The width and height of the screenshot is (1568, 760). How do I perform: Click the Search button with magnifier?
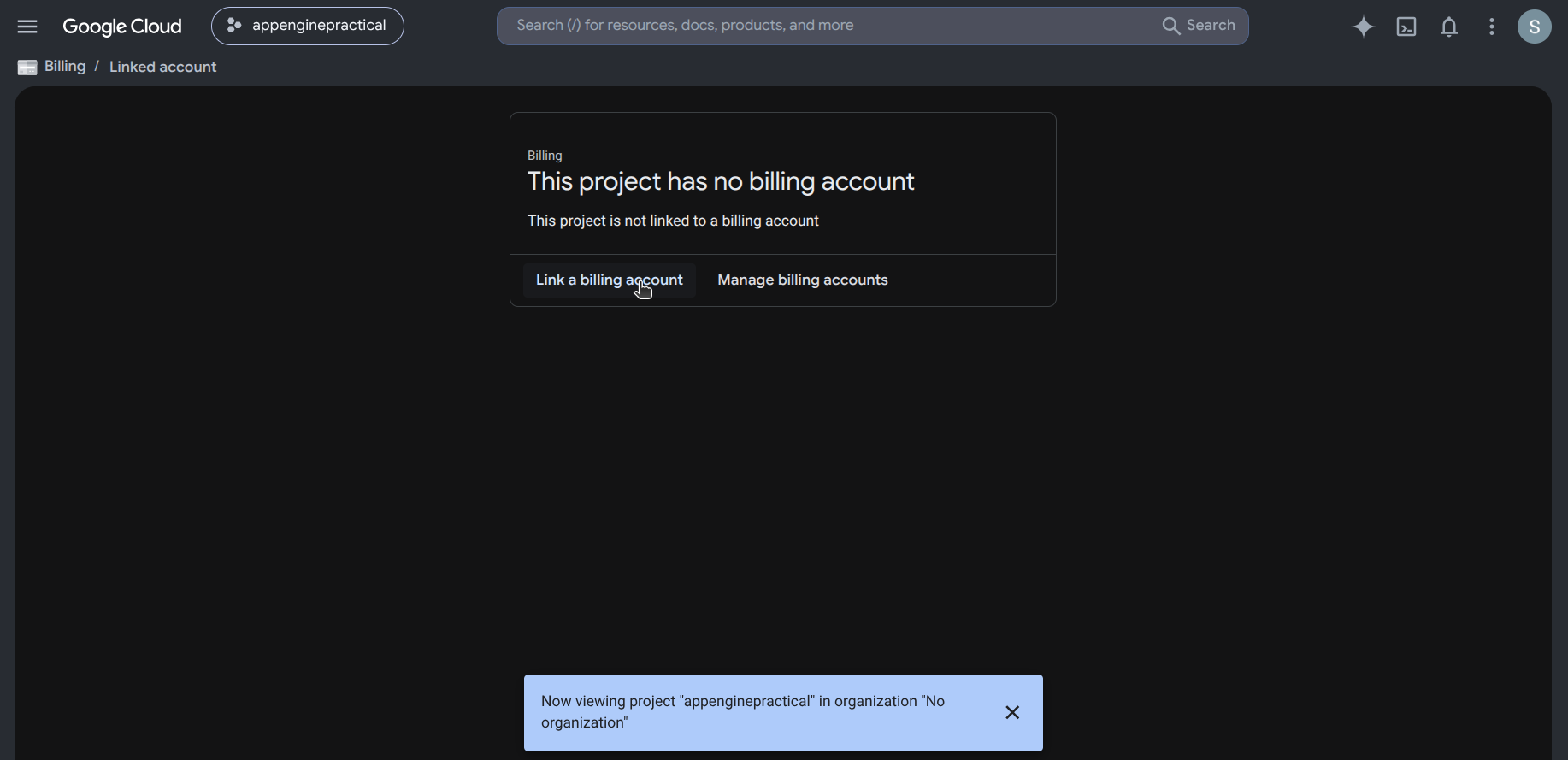coord(1199,26)
